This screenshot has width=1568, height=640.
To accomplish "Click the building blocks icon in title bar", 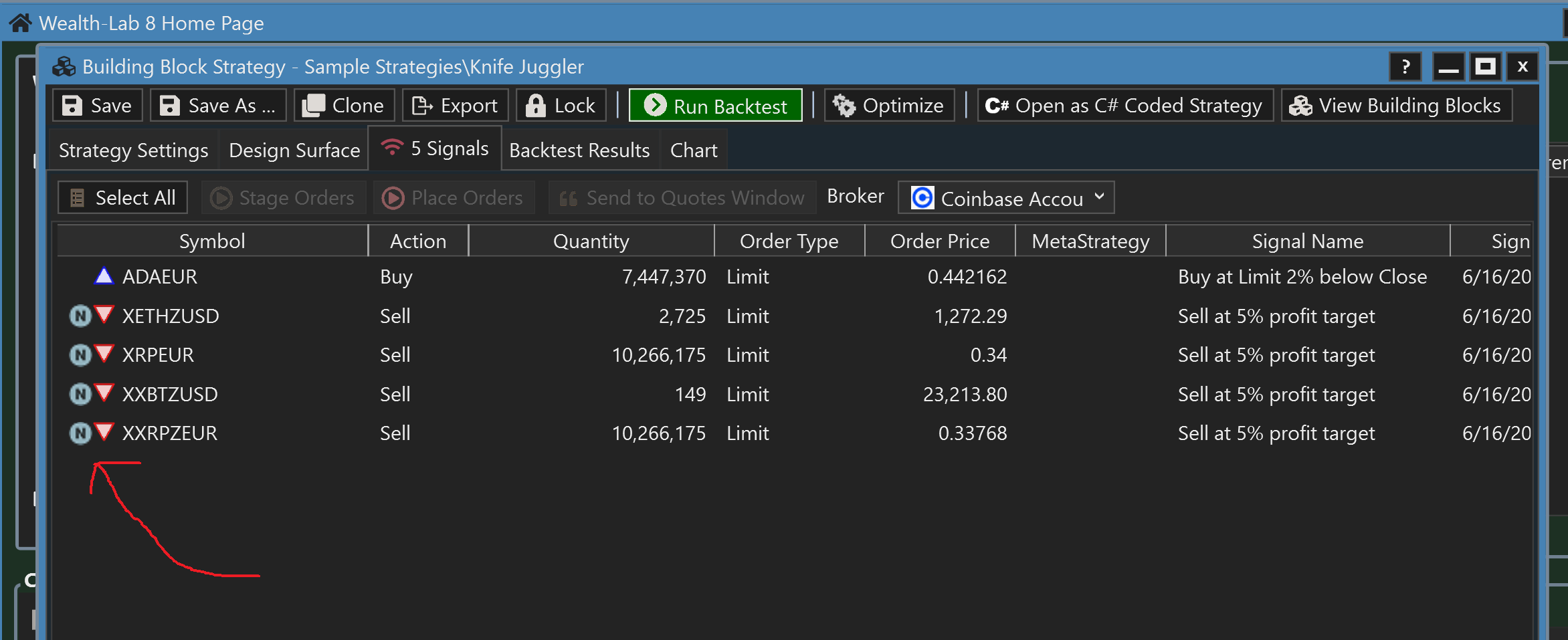I will pyautogui.click(x=64, y=67).
